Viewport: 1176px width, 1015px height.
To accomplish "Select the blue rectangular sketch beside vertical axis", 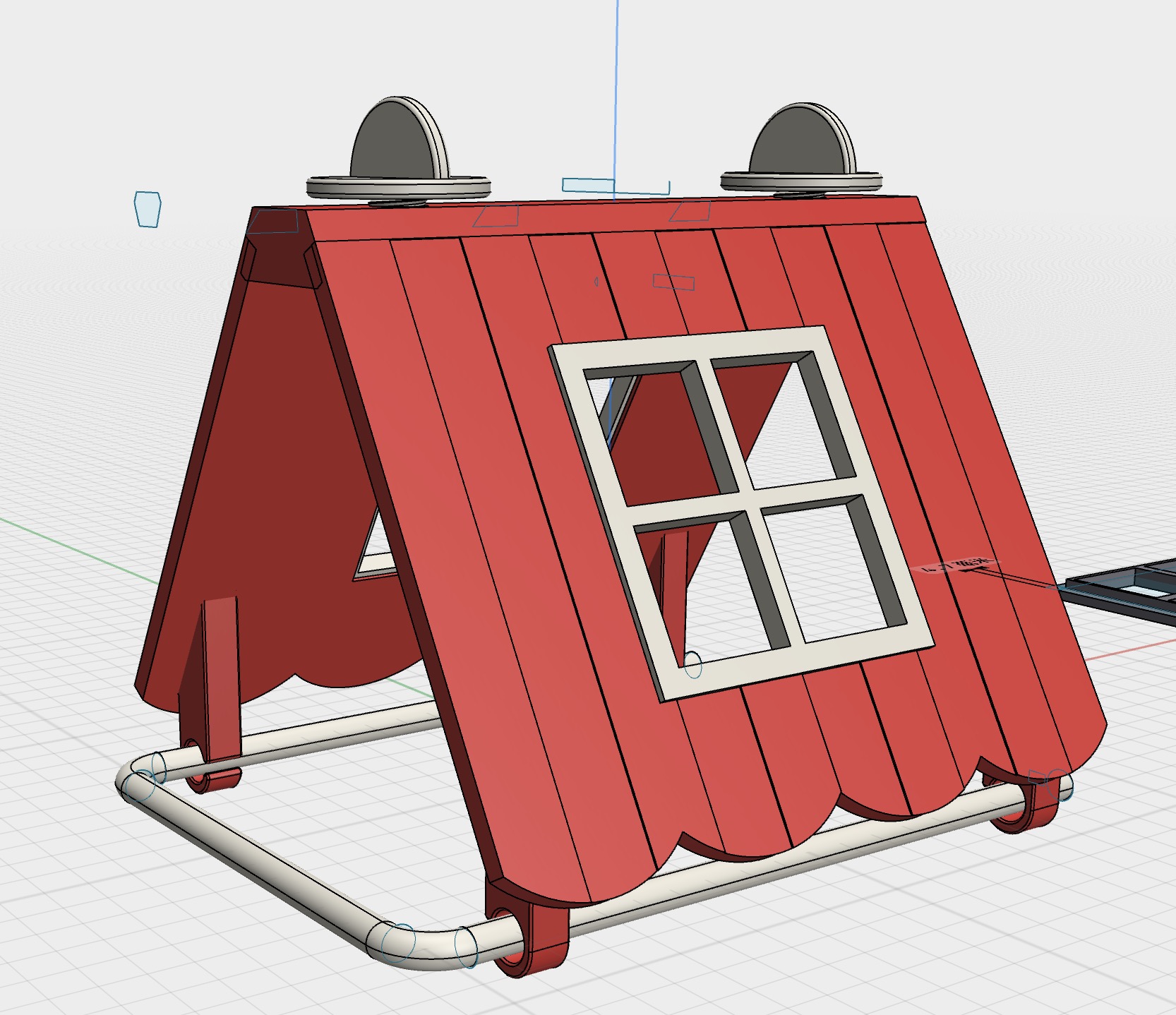I will pyautogui.click(x=615, y=187).
